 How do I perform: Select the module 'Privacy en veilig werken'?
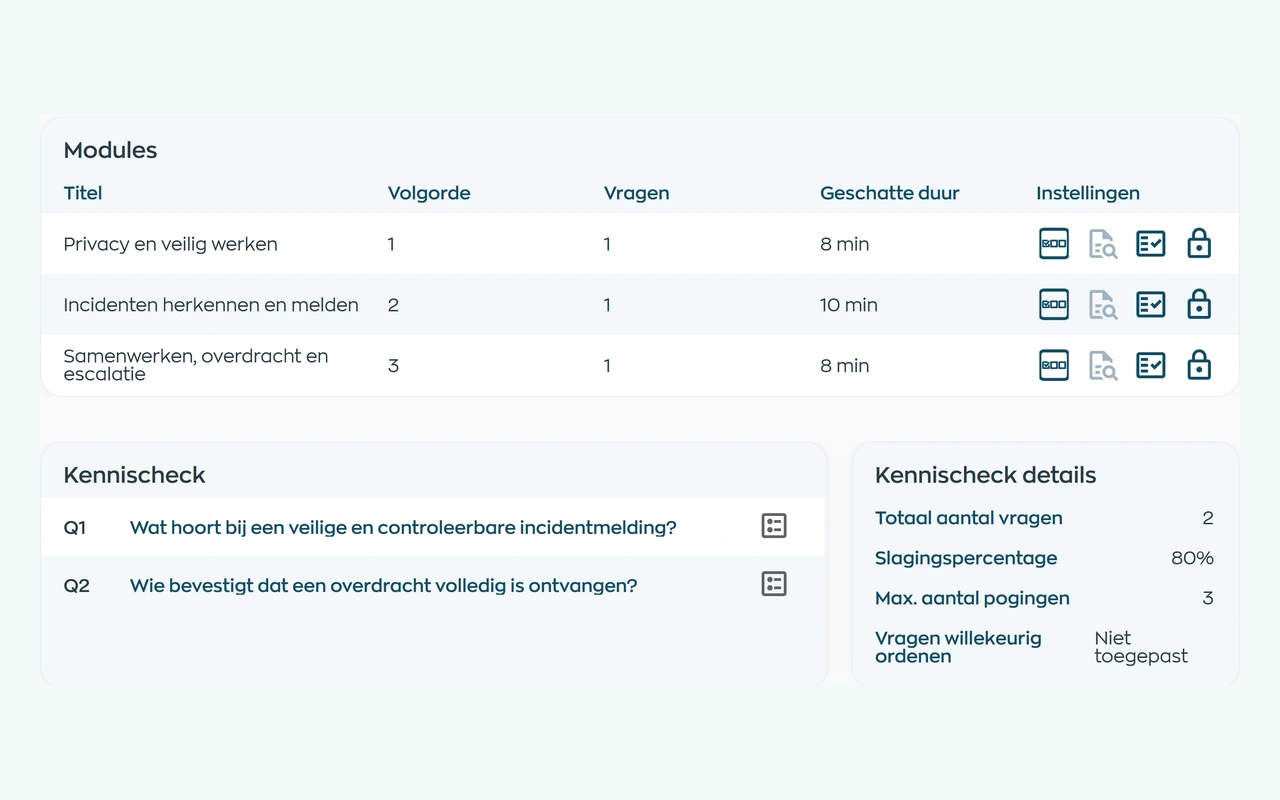[171, 244]
